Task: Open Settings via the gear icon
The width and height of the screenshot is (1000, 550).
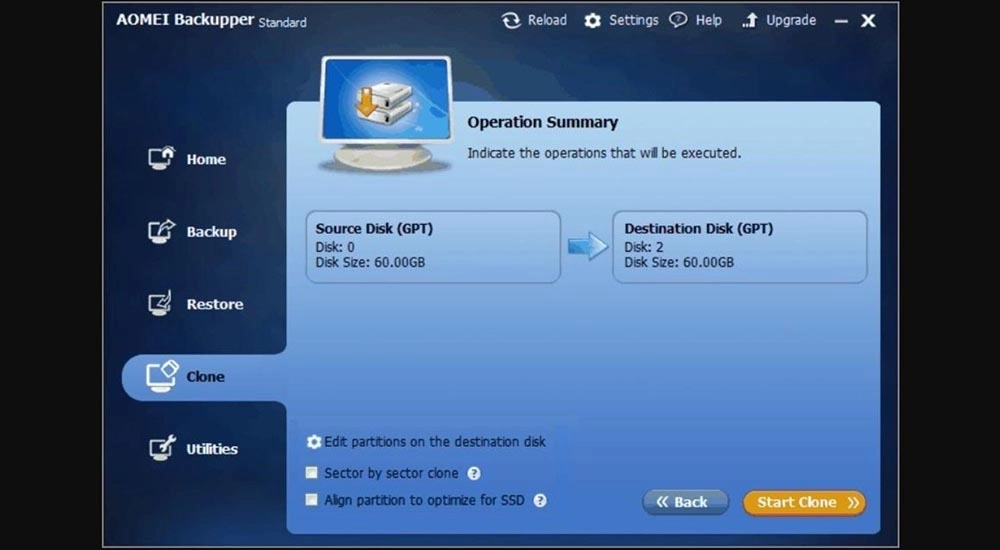Action: click(x=592, y=20)
